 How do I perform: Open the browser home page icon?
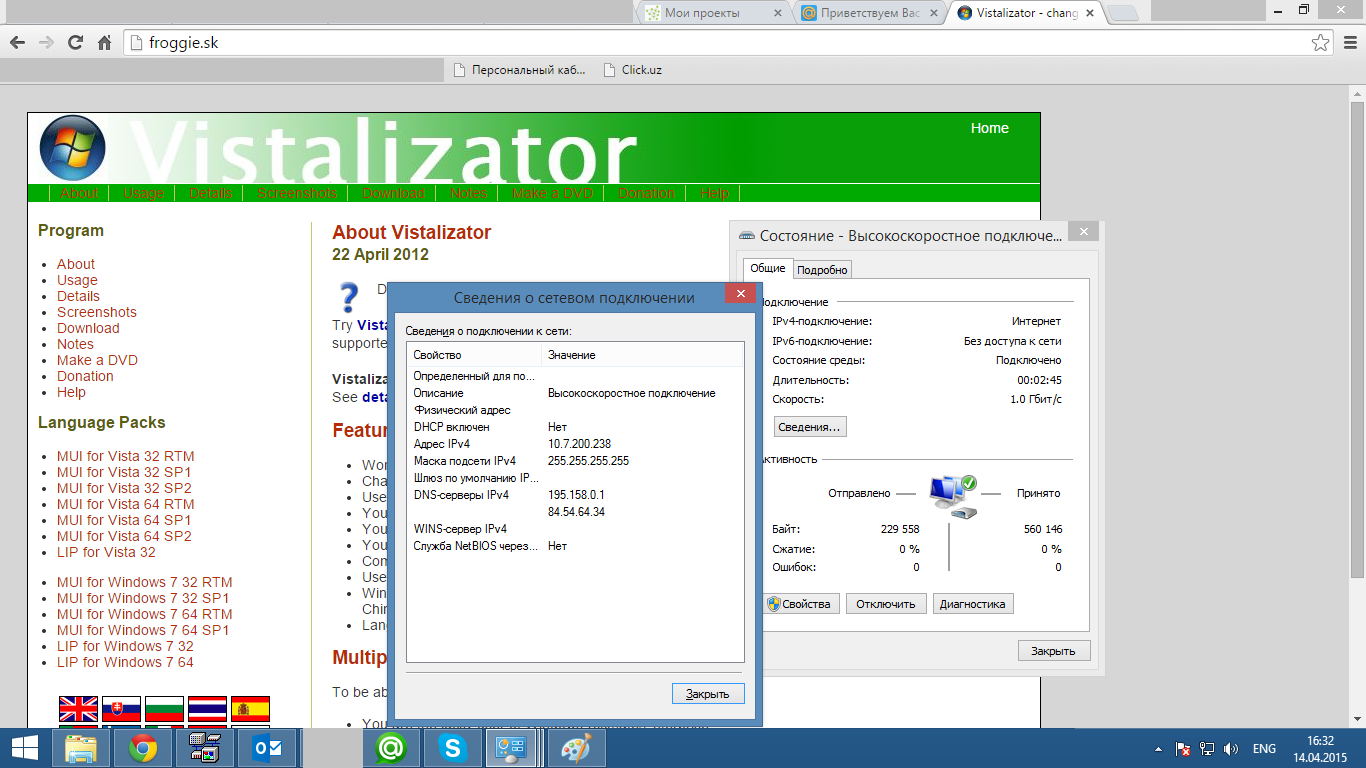click(104, 43)
